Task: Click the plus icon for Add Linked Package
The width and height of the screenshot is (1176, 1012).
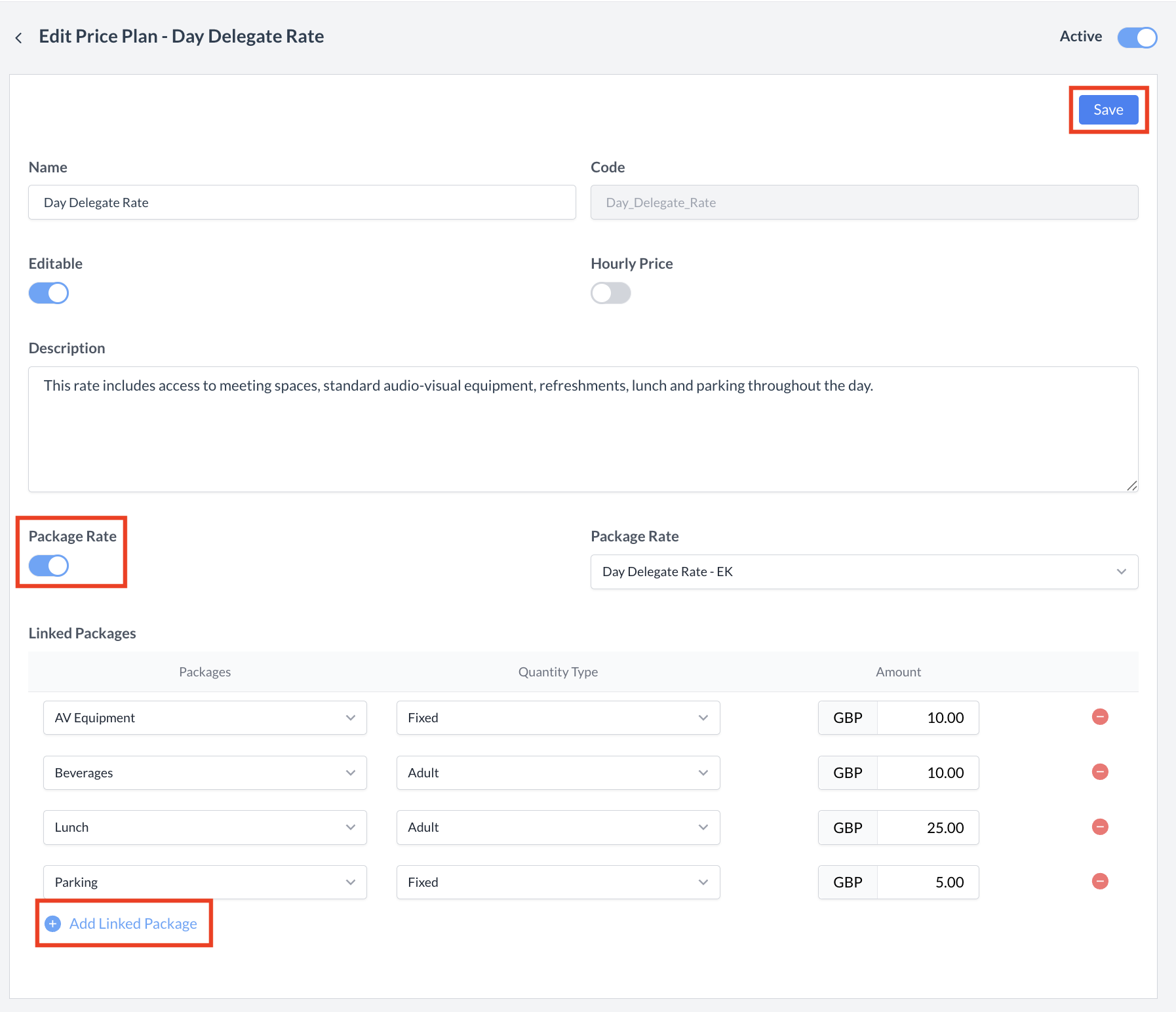Action: coord(53,924)
